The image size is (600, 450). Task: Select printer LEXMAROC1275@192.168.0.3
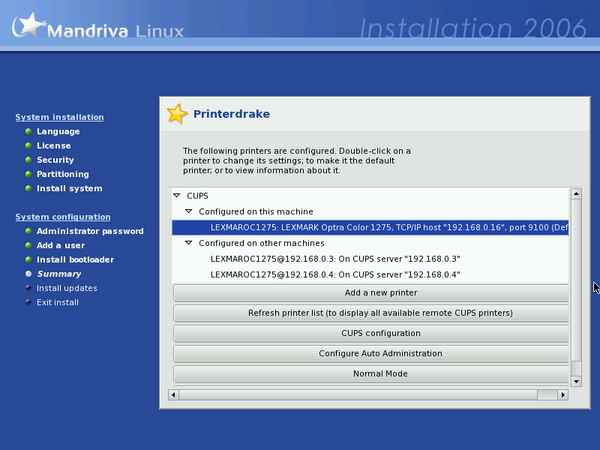click(x=335, y=259)
